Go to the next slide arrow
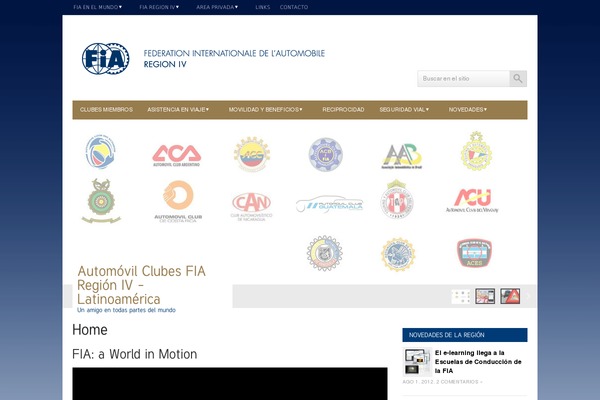This screenshot has height=400, width=600. [x=529, y=296]
